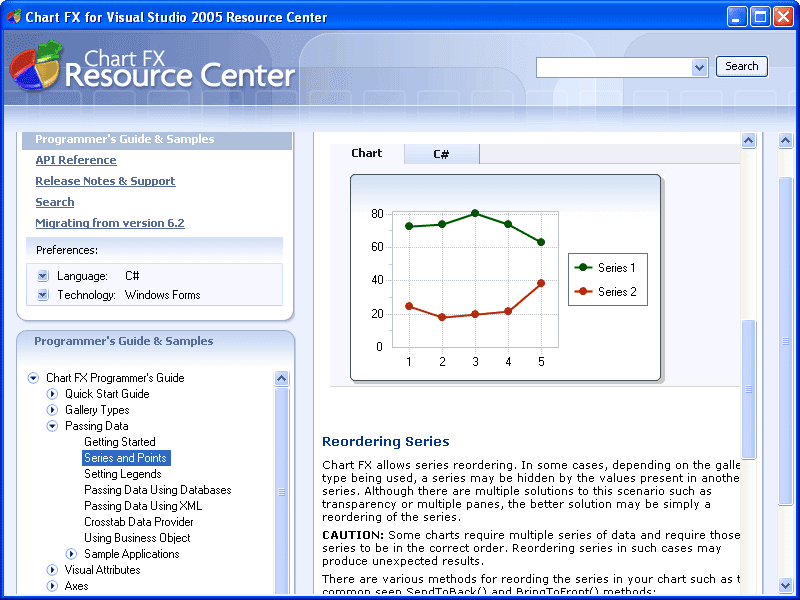Click the C# language value

click(x=132, y=276)
